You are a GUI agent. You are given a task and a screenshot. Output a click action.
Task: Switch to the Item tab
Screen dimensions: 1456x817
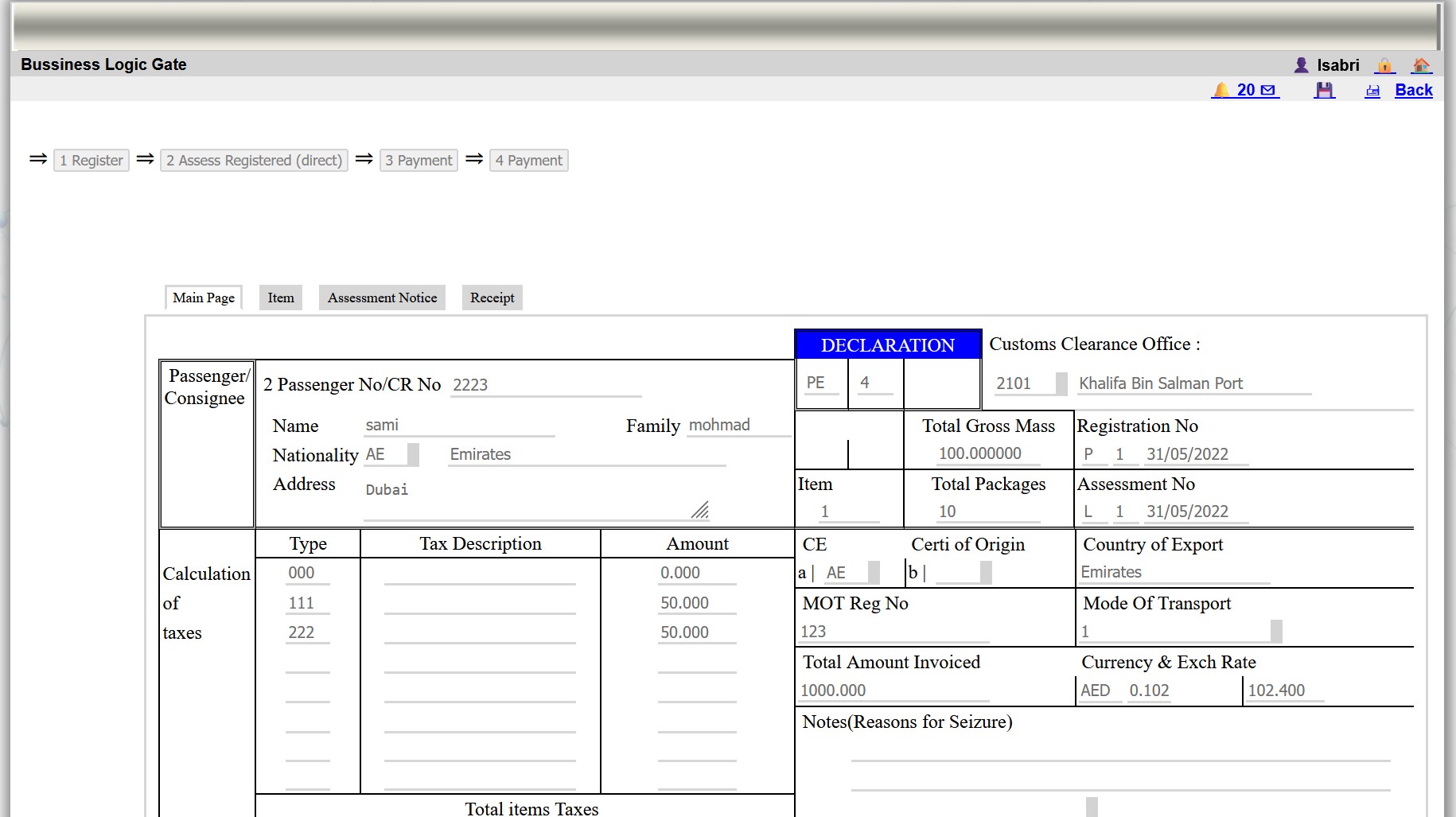click(280, 298)
